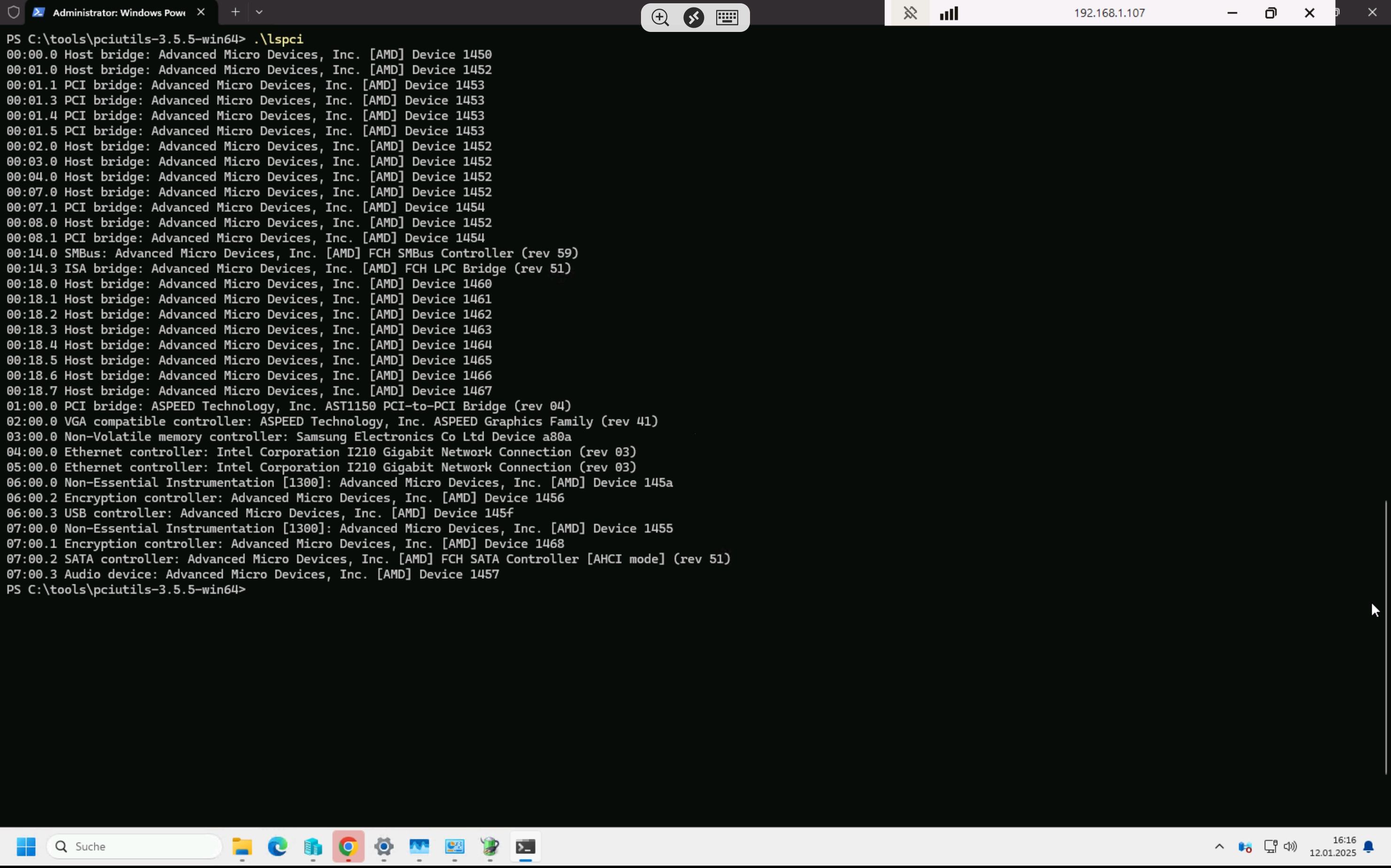Switch to Google Chrome on the taskbar
Screen dimensions: 1391x868
pyautogui.click(x=349, y=846)
